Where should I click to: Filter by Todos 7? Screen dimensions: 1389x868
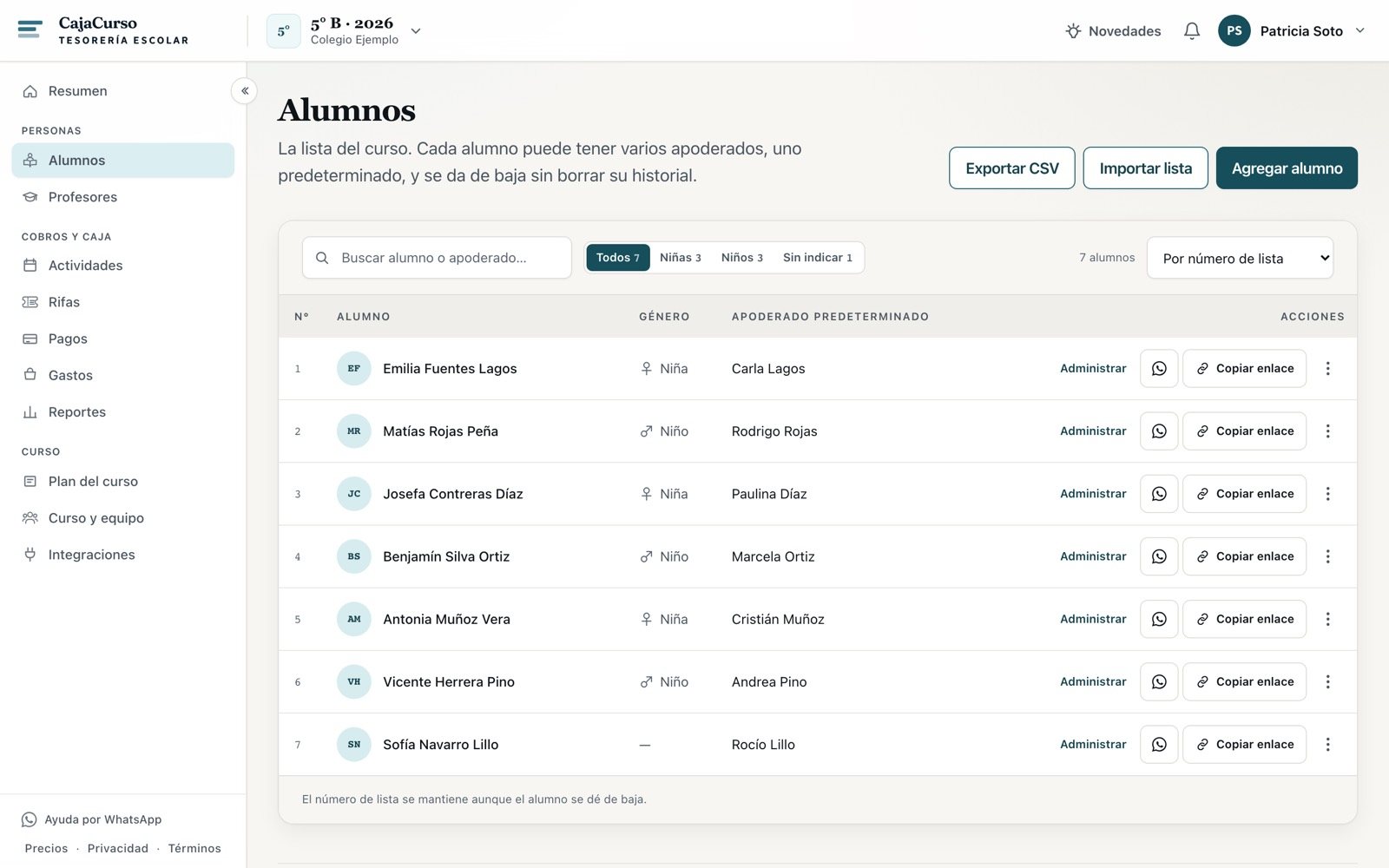pos(618,258)
